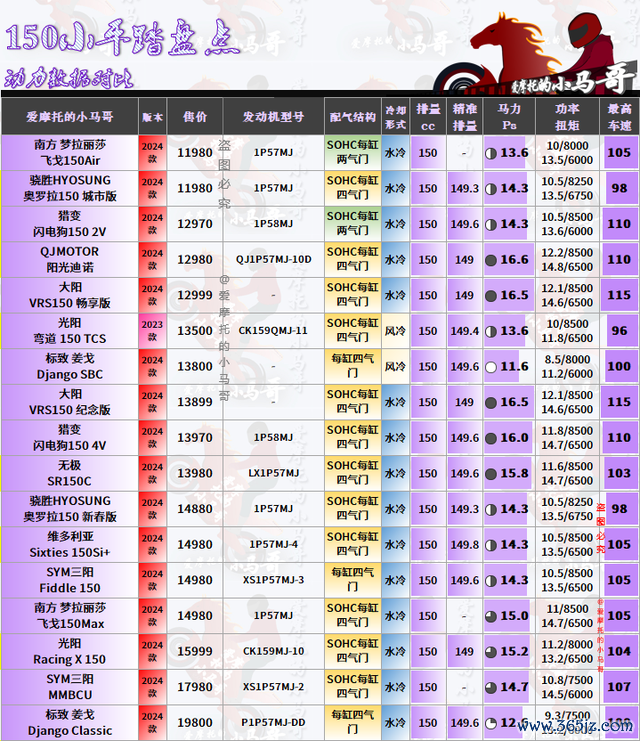Select the 飞戈150Air model name
Screen dimensions: 640x741
coord(70,161)
